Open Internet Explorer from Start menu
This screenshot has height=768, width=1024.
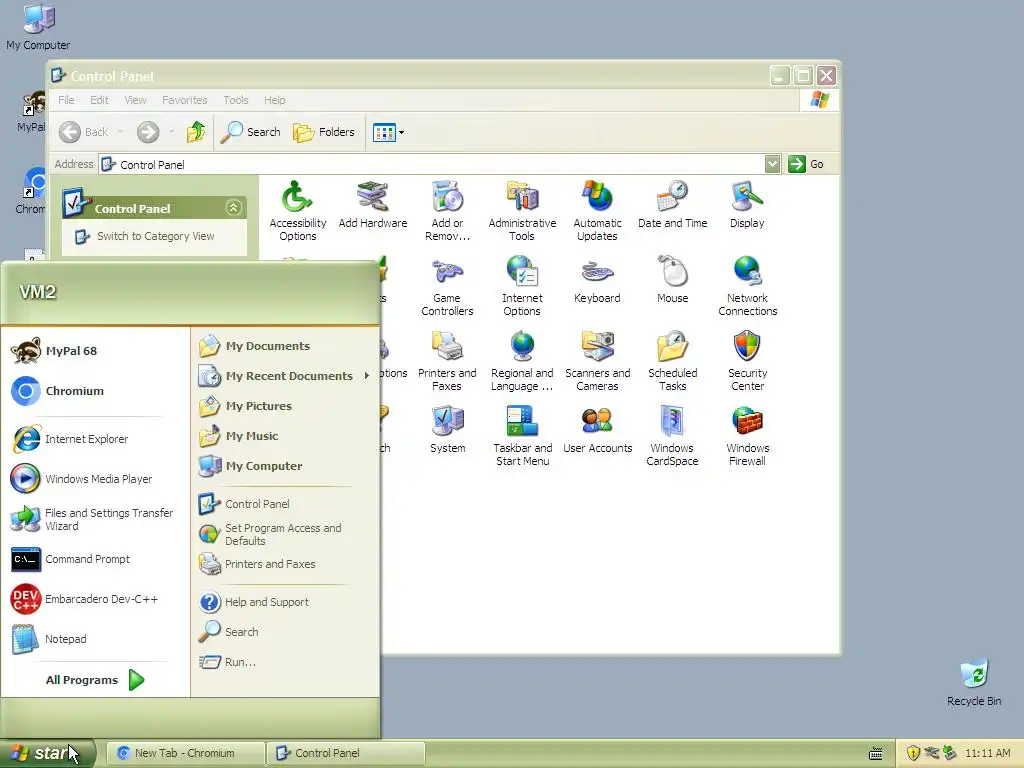tap(95, 439)
